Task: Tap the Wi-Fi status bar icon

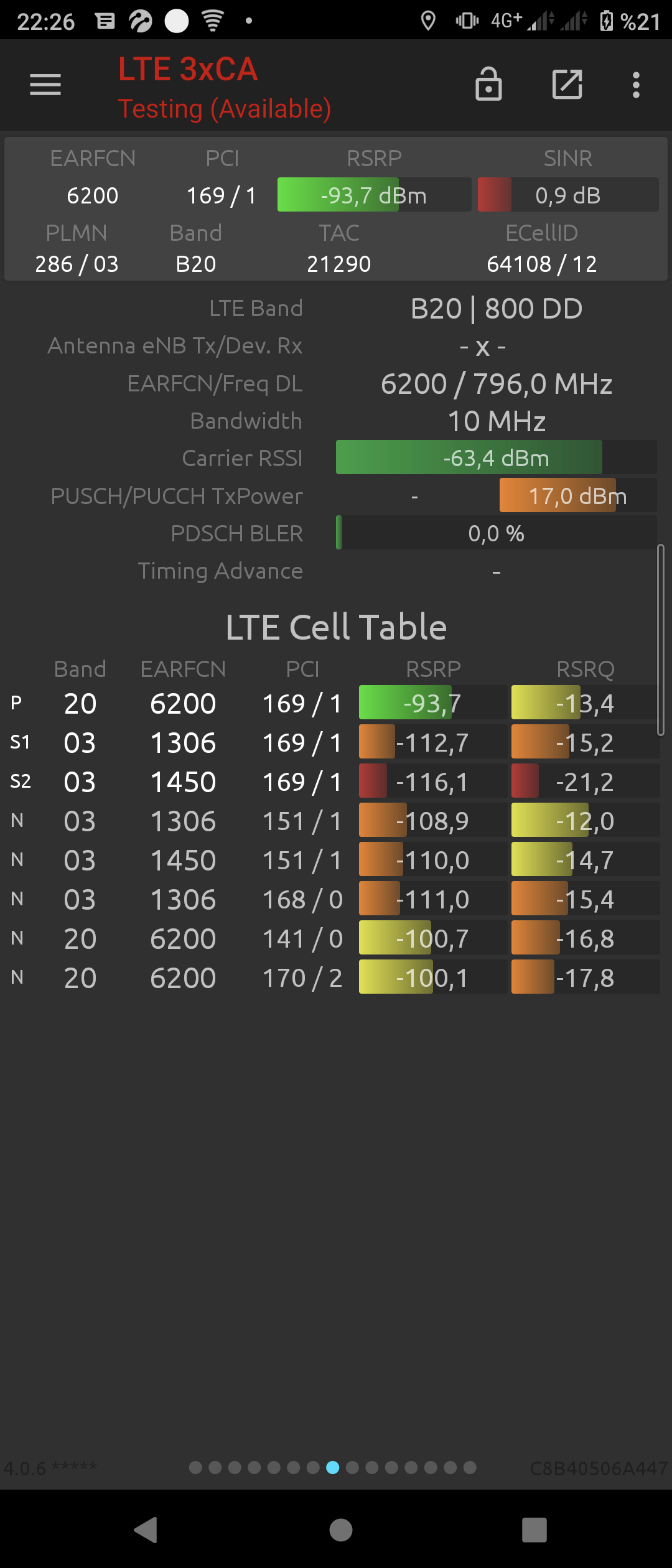Action: pyautogui.click(x=213, y=21)
